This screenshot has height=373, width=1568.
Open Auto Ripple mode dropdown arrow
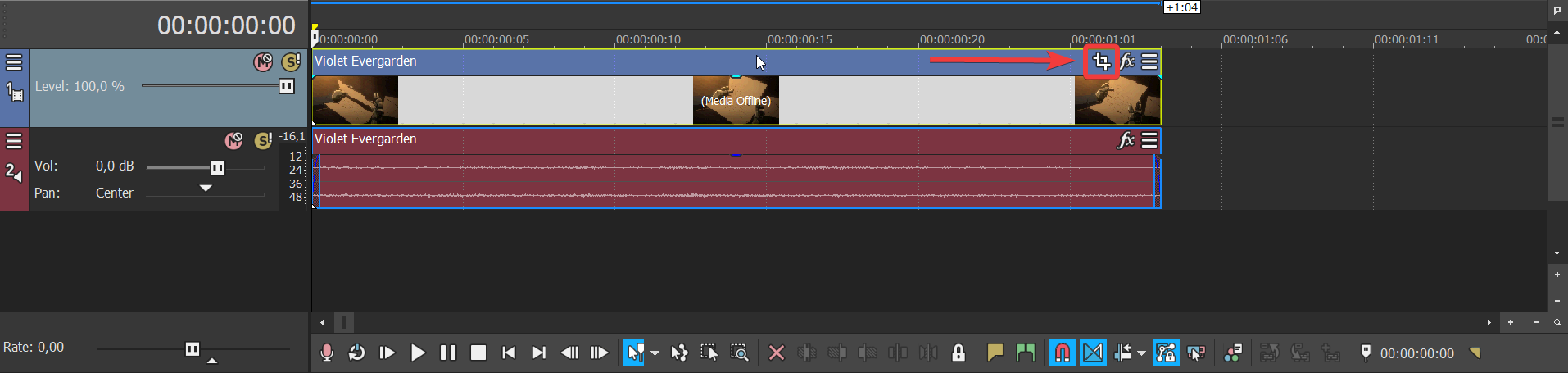pyautogui.click(x=1141, y=353)
